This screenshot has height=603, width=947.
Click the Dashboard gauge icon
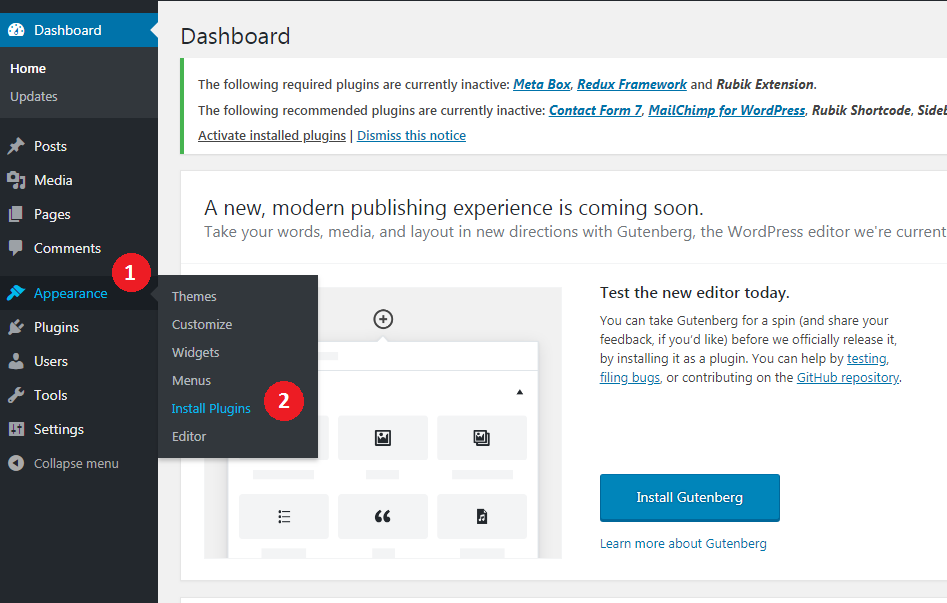(16, 30)
